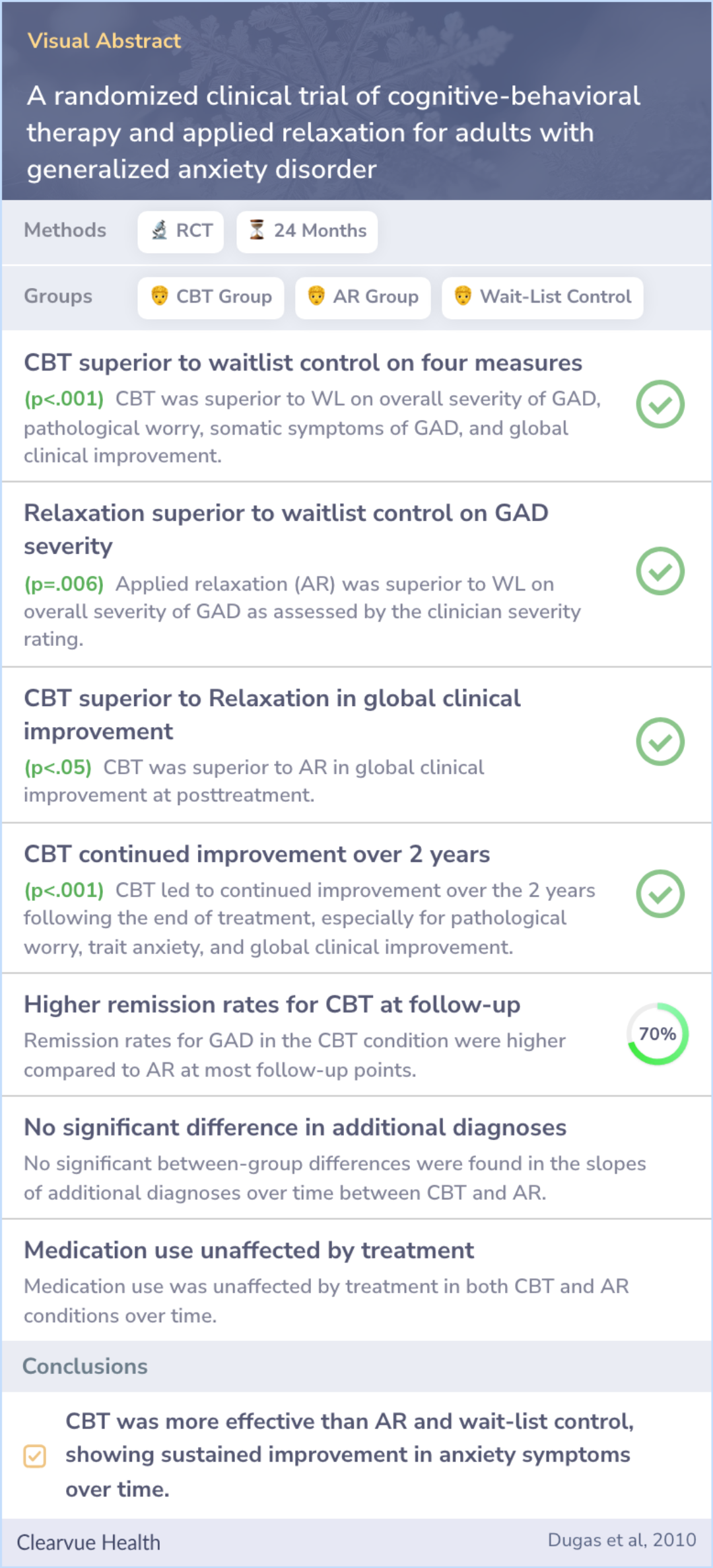Select the 24 Months duration tag
The image size is (713, 1568).
click(x=307, y=231)
